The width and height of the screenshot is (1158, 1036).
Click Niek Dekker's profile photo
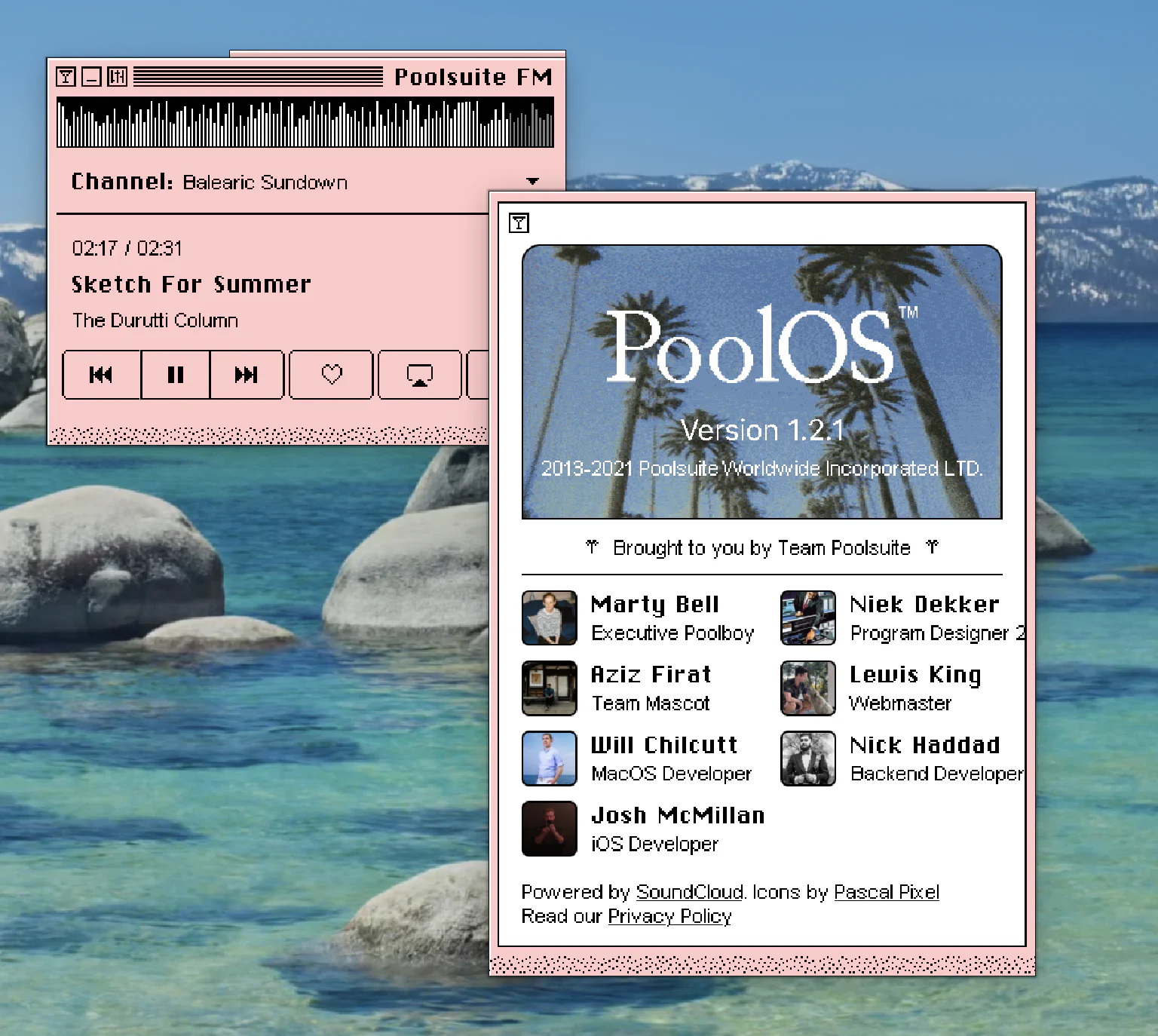[808, 618]
